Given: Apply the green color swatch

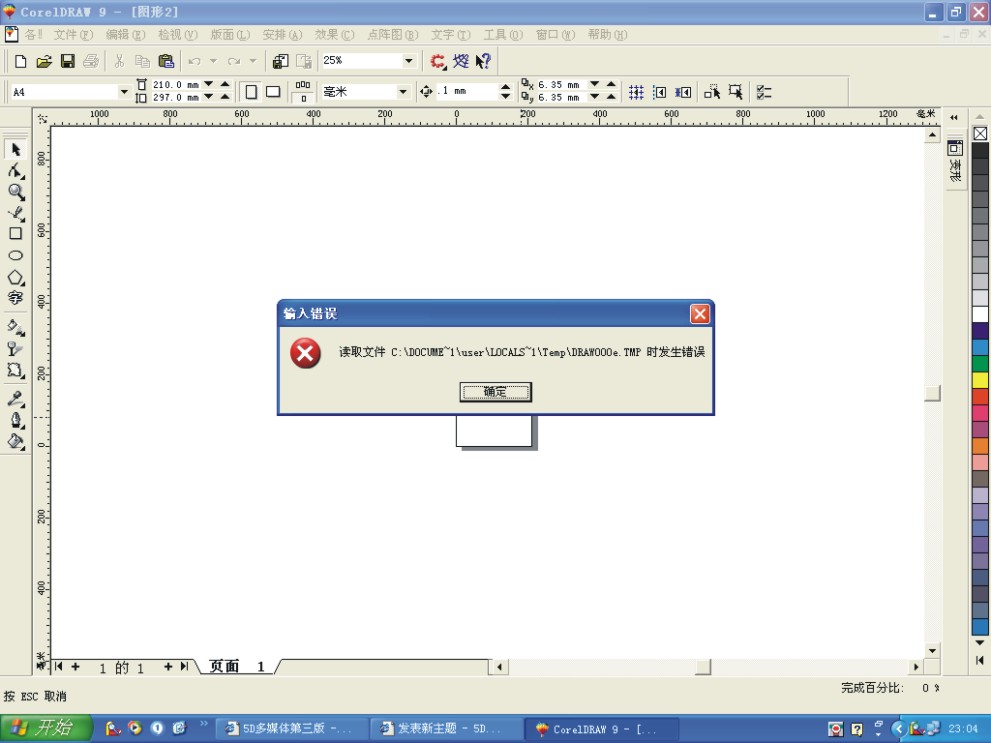Looking at the screenshot, I should click(980, 363).
